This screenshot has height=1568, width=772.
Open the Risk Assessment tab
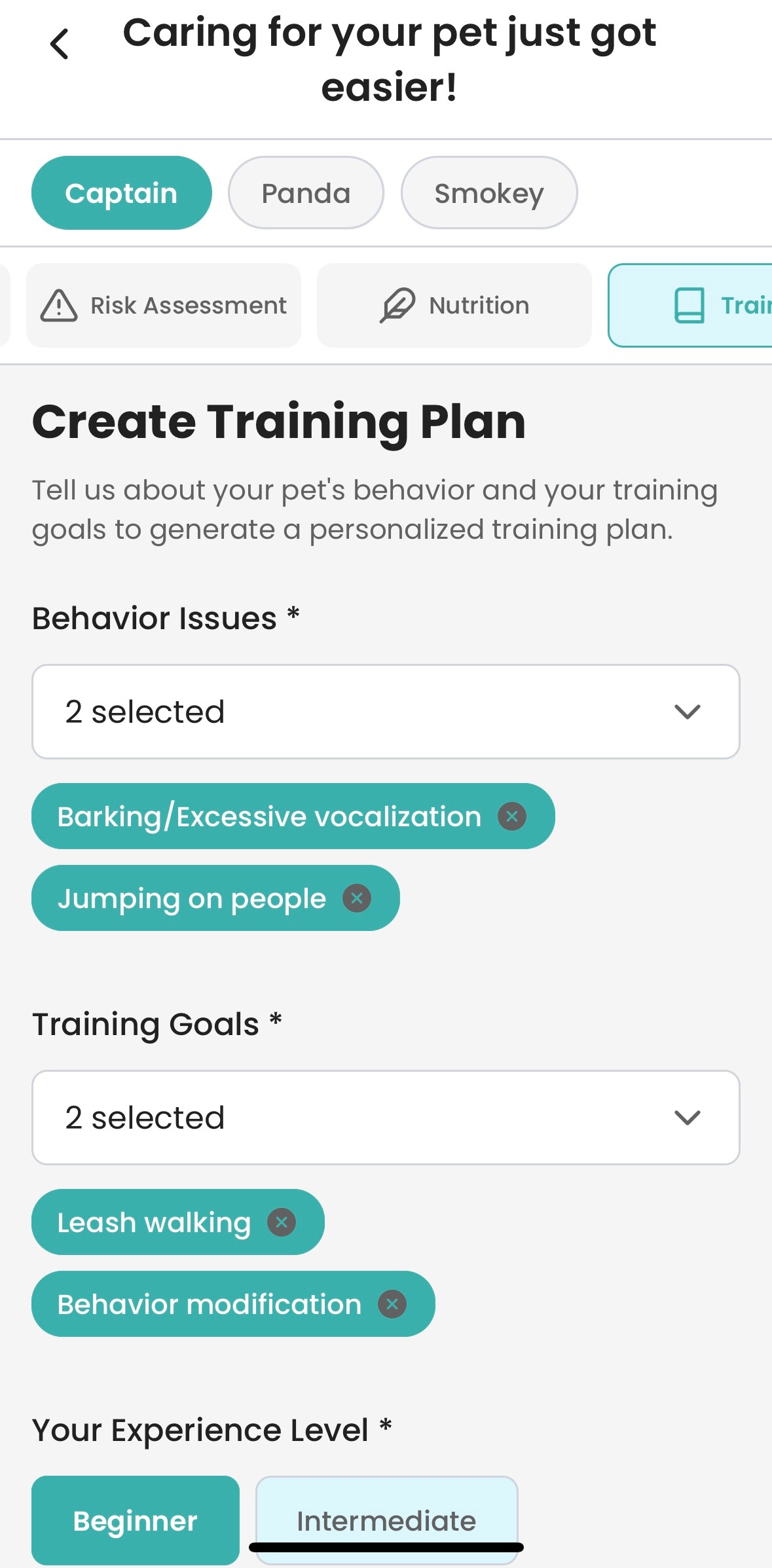click(163, 305)
